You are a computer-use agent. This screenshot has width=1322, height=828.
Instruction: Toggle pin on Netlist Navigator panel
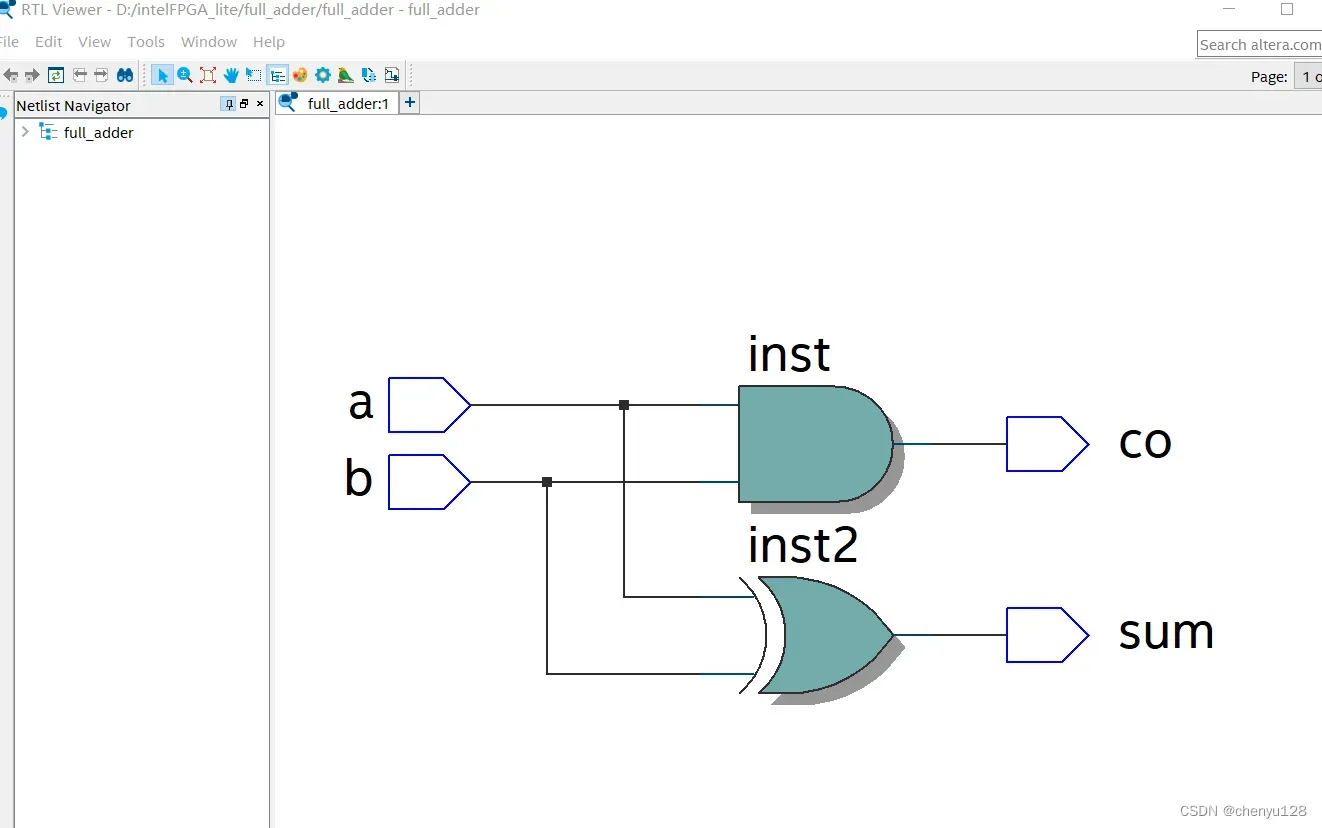point(229,104)
